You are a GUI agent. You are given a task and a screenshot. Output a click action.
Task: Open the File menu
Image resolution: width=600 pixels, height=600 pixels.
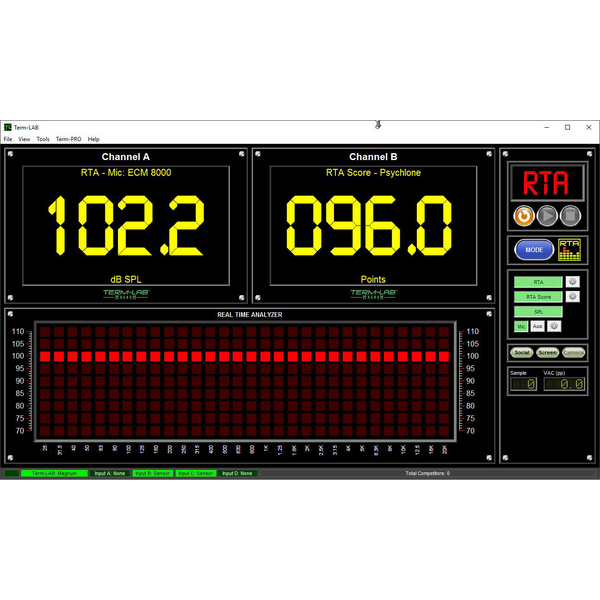point(8,139)
